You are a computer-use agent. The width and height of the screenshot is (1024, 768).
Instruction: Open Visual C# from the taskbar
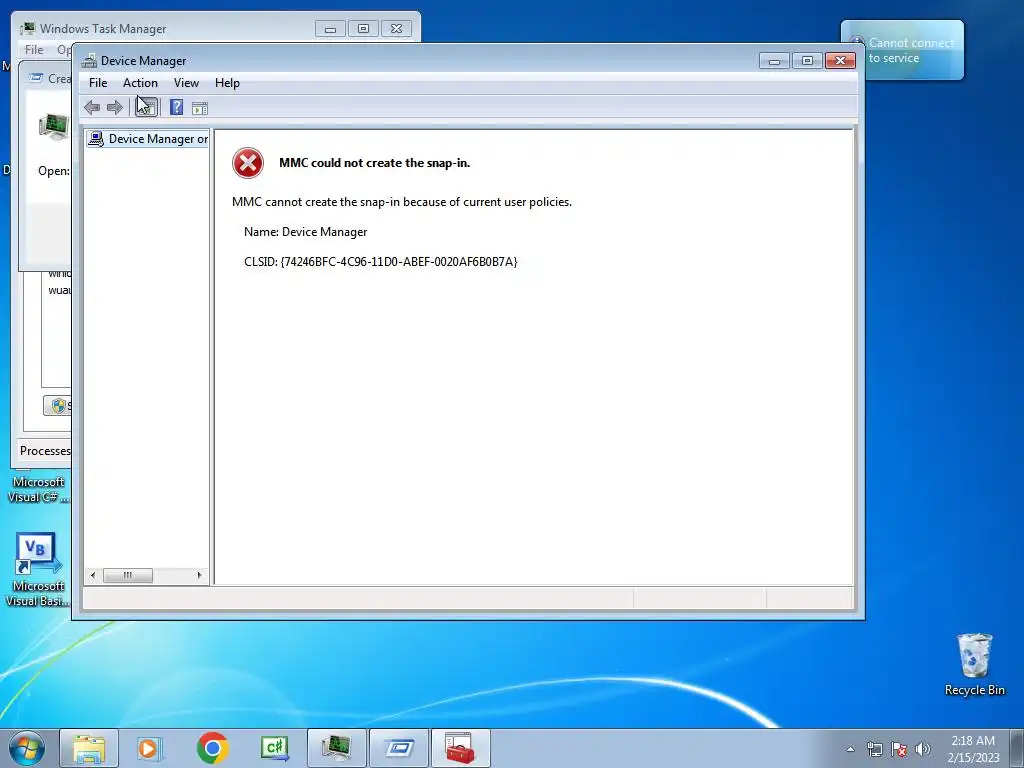click(x=274, y=748)
